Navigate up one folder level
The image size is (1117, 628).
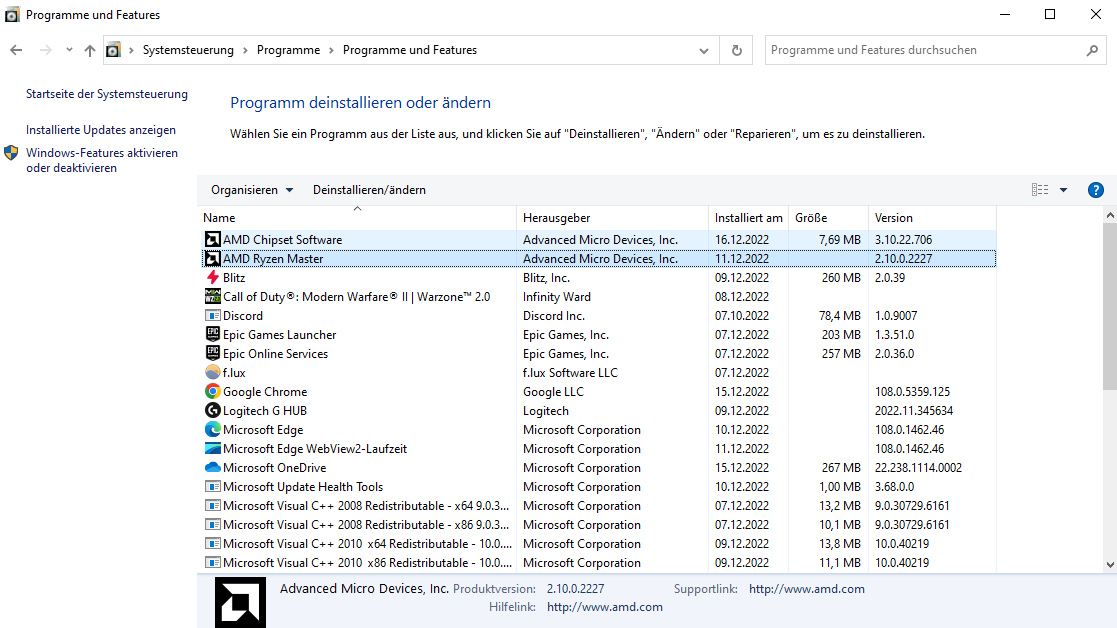[x=90, y=50]
